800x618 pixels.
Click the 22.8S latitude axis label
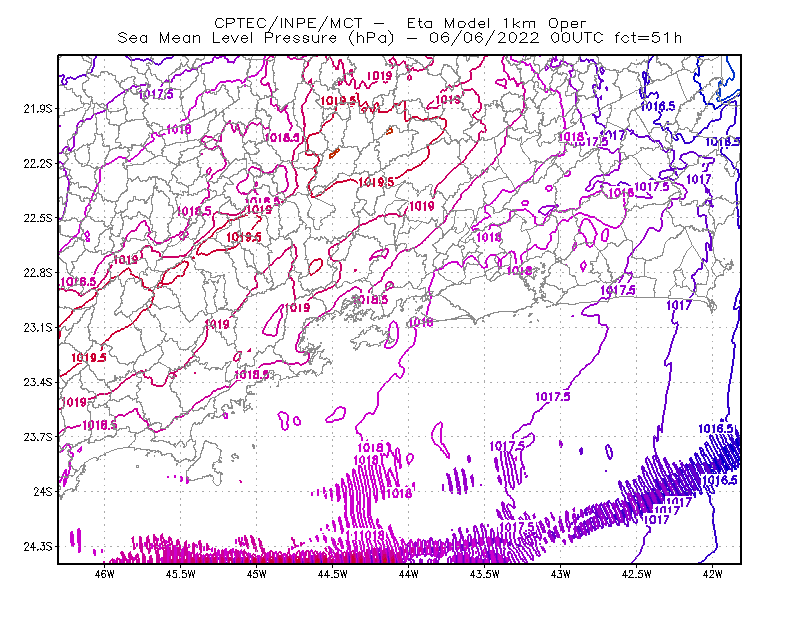[38, 273]
